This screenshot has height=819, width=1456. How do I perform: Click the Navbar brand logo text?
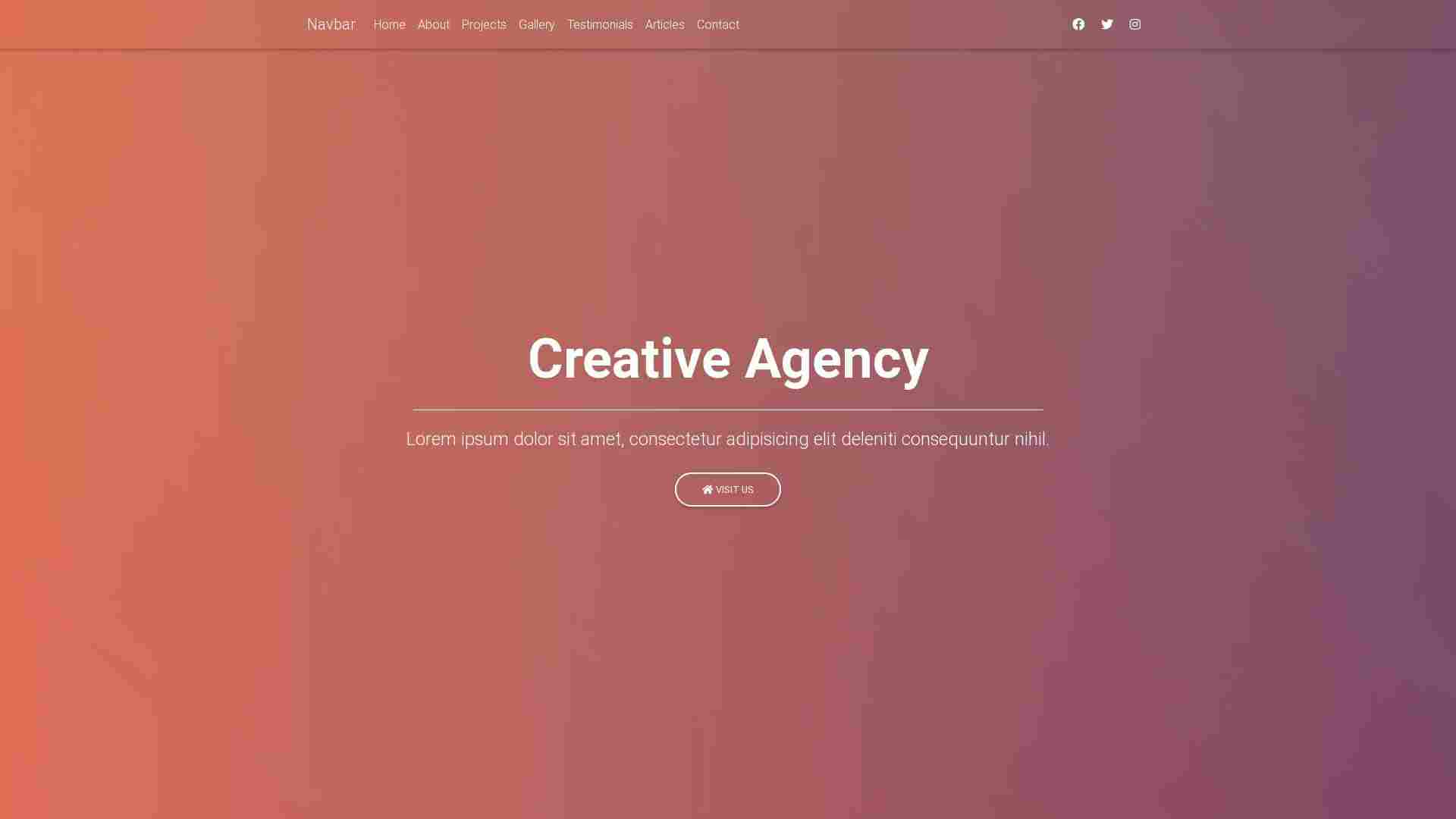[x=331, y=24]
